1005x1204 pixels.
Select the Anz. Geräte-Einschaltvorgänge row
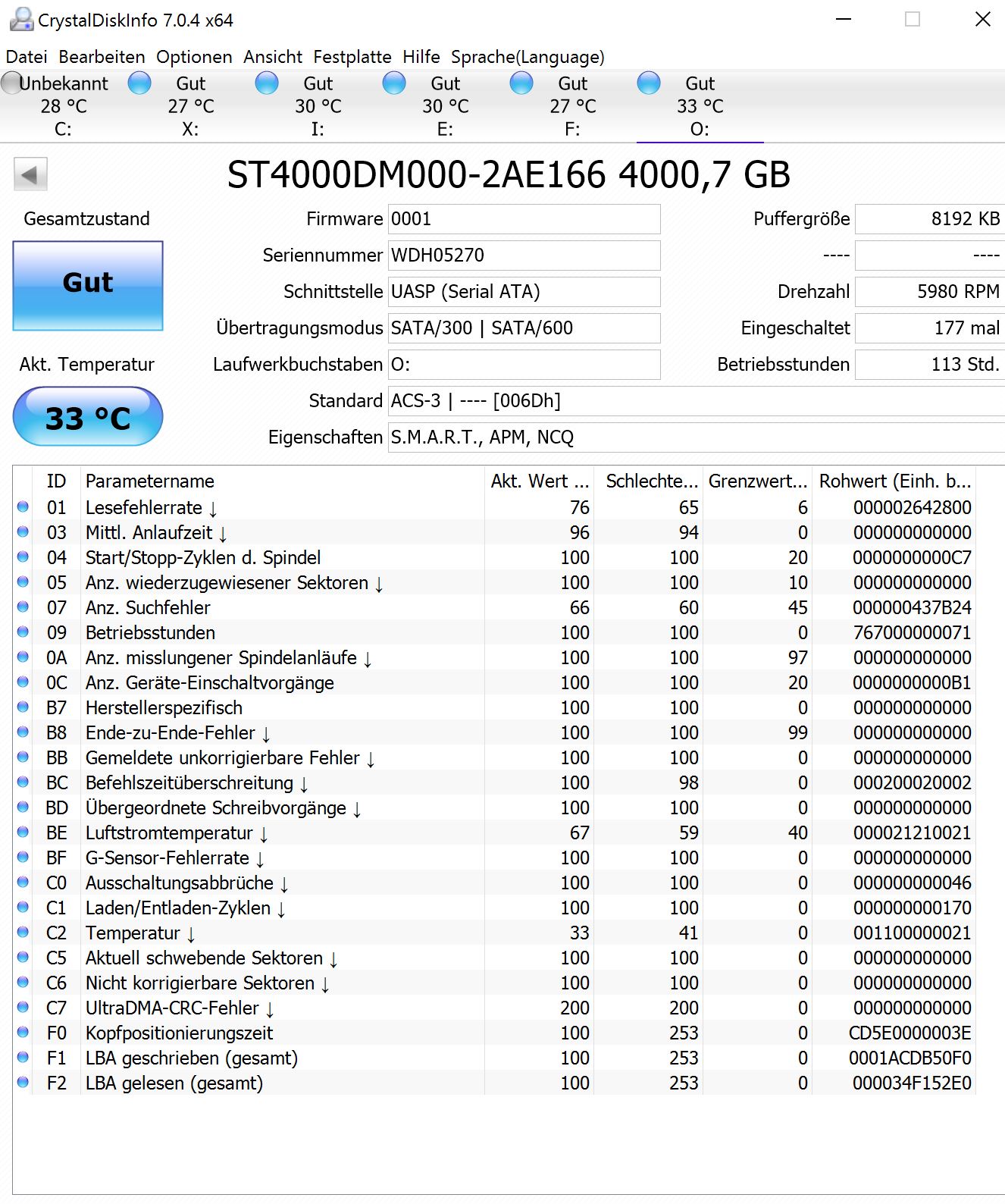(494, 682)
